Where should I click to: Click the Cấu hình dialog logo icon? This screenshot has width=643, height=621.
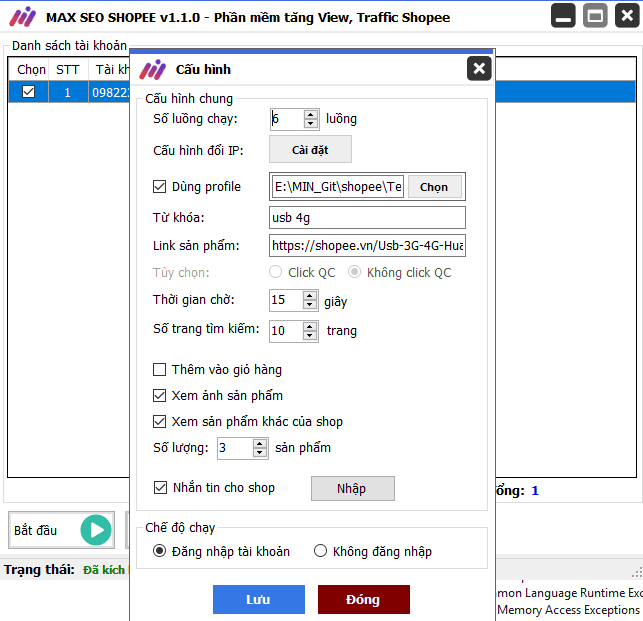pyautogui.click(x=152, y=69)
